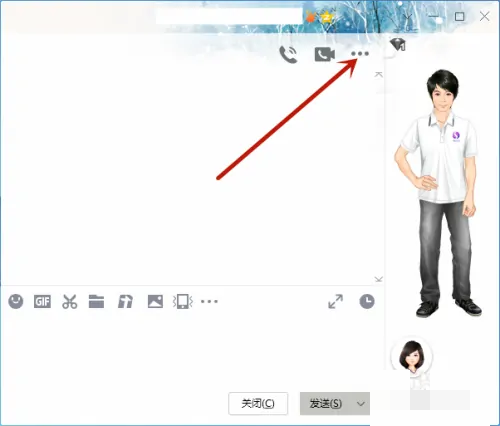Click the music note share icon

pos(125,302)
